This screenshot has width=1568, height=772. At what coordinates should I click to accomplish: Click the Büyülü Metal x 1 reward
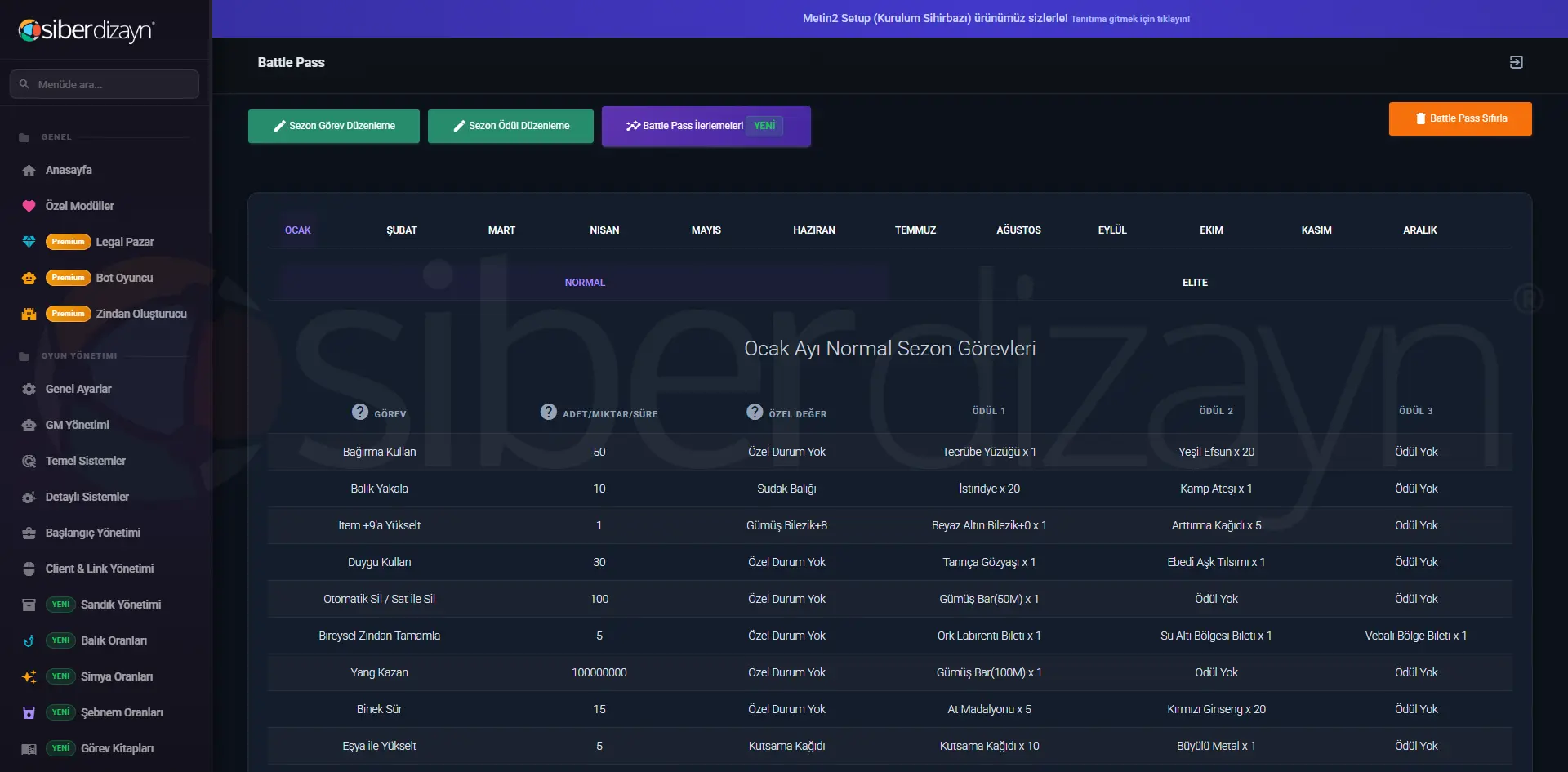1216,746
